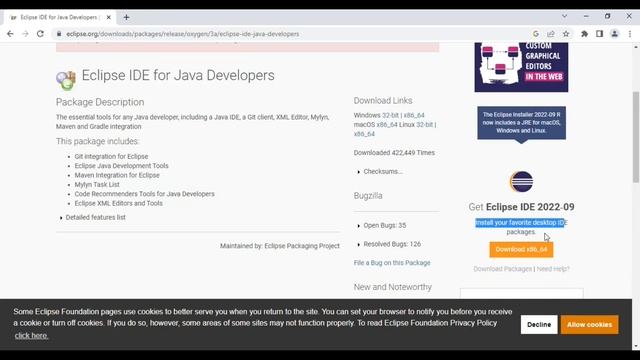Click the Eclipse logo above Get Eclipse IDE
Viewport: 640px width, 360px height.
tap(521, 182)
